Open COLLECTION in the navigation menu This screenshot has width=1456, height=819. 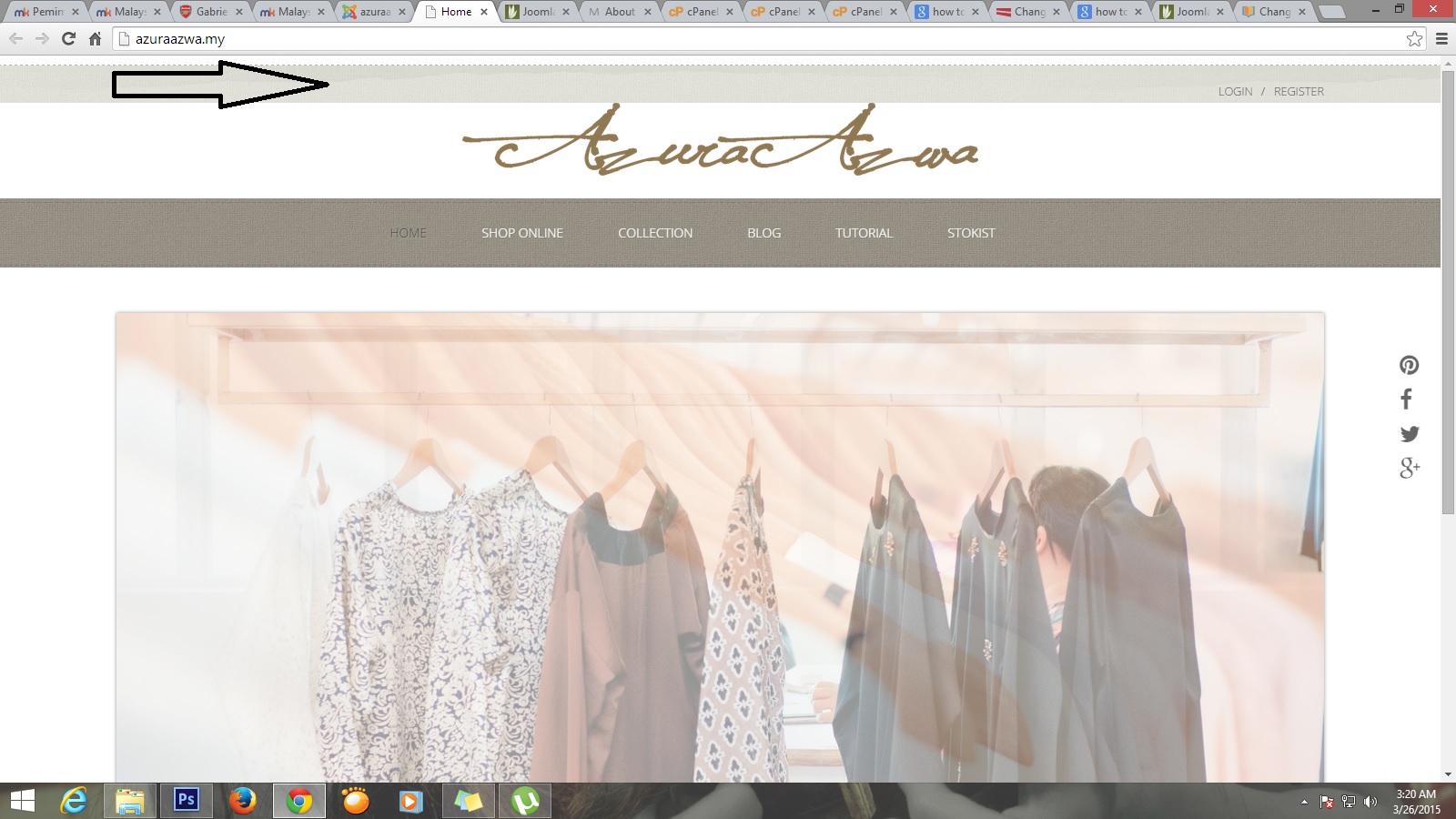pos(655,233)
